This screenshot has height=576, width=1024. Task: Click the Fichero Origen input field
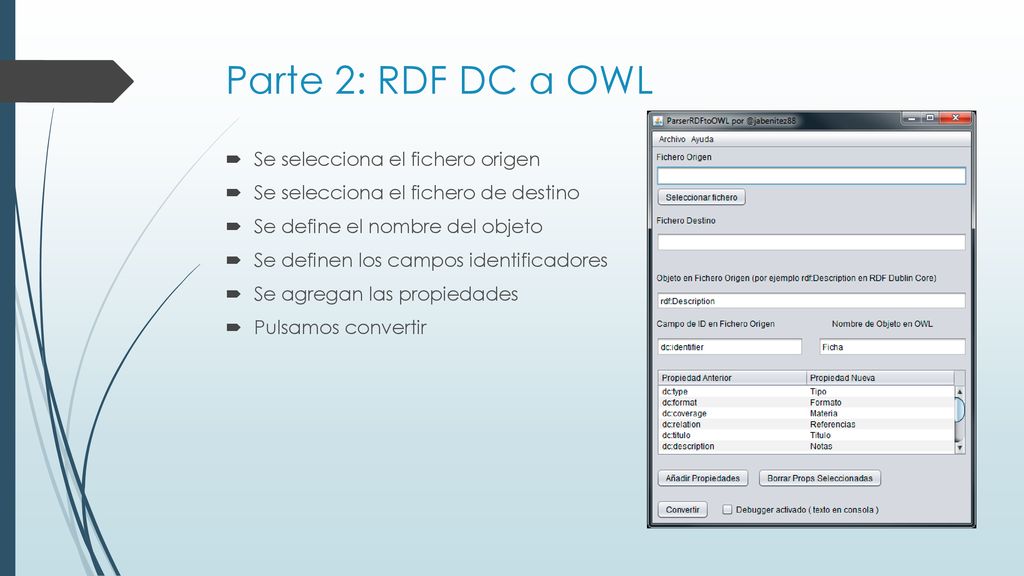811,176
